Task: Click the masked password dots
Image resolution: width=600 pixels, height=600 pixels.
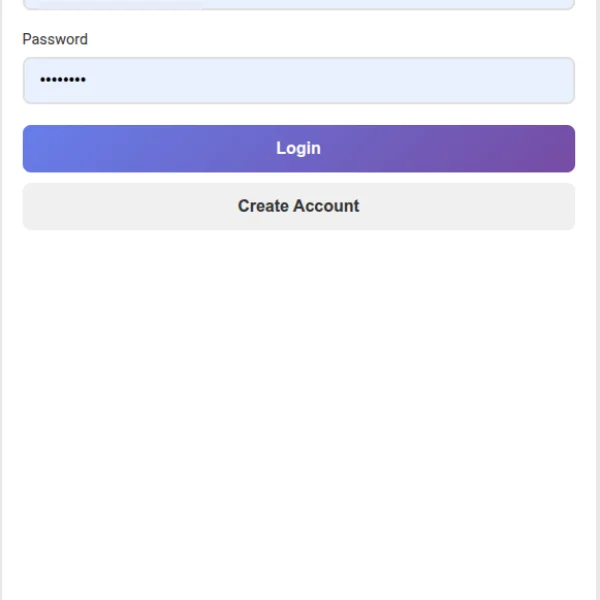Action: tap(63, 80)
